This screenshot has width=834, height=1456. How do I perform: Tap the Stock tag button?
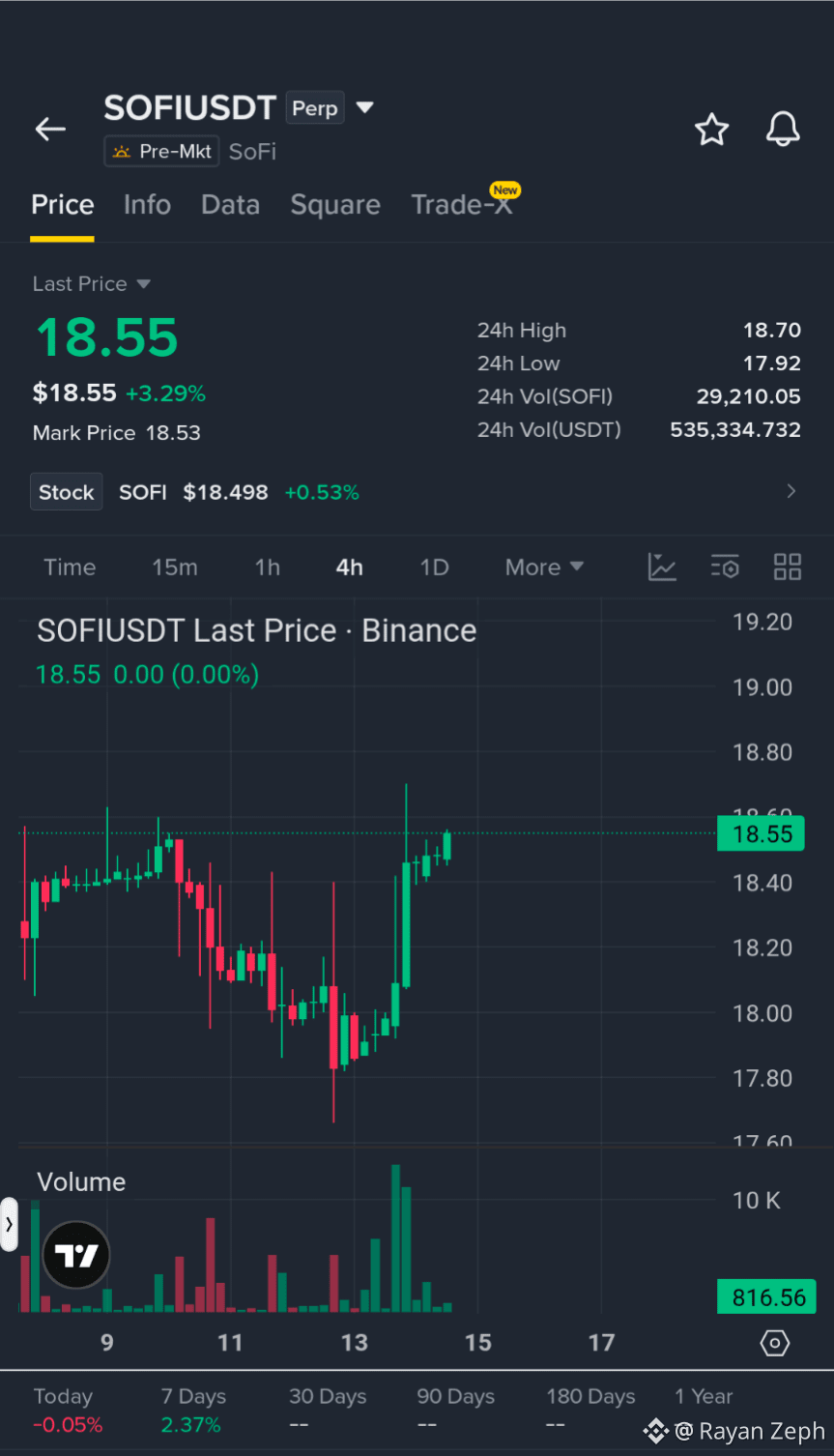coord(67,492)
